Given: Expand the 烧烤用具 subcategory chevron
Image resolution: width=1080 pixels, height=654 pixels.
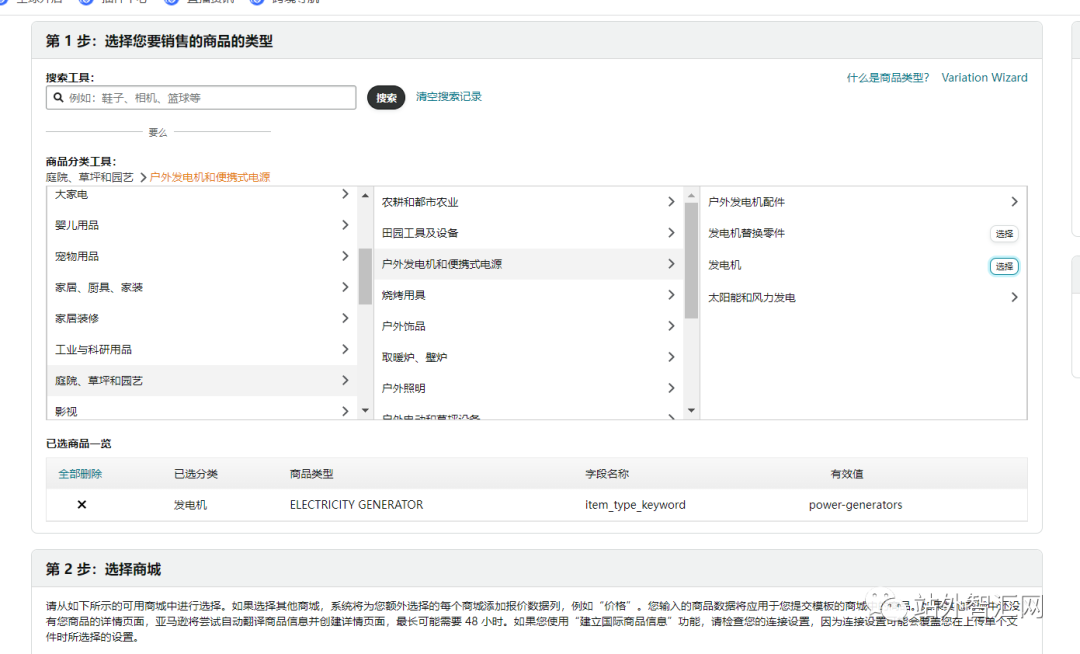Looking at the screenshot, I should pos(671,295).
